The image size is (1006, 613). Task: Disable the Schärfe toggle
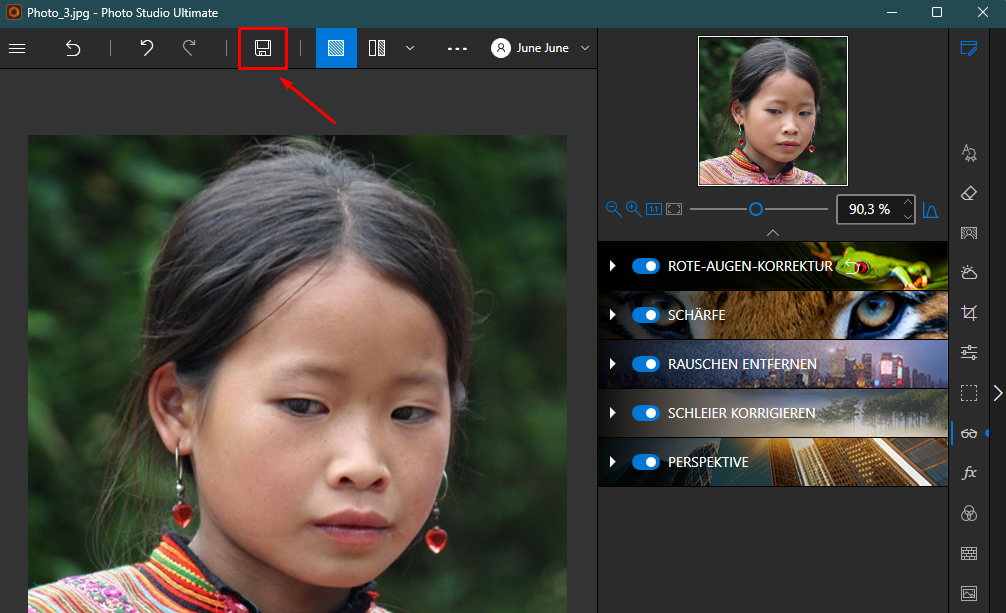point(645,315)
